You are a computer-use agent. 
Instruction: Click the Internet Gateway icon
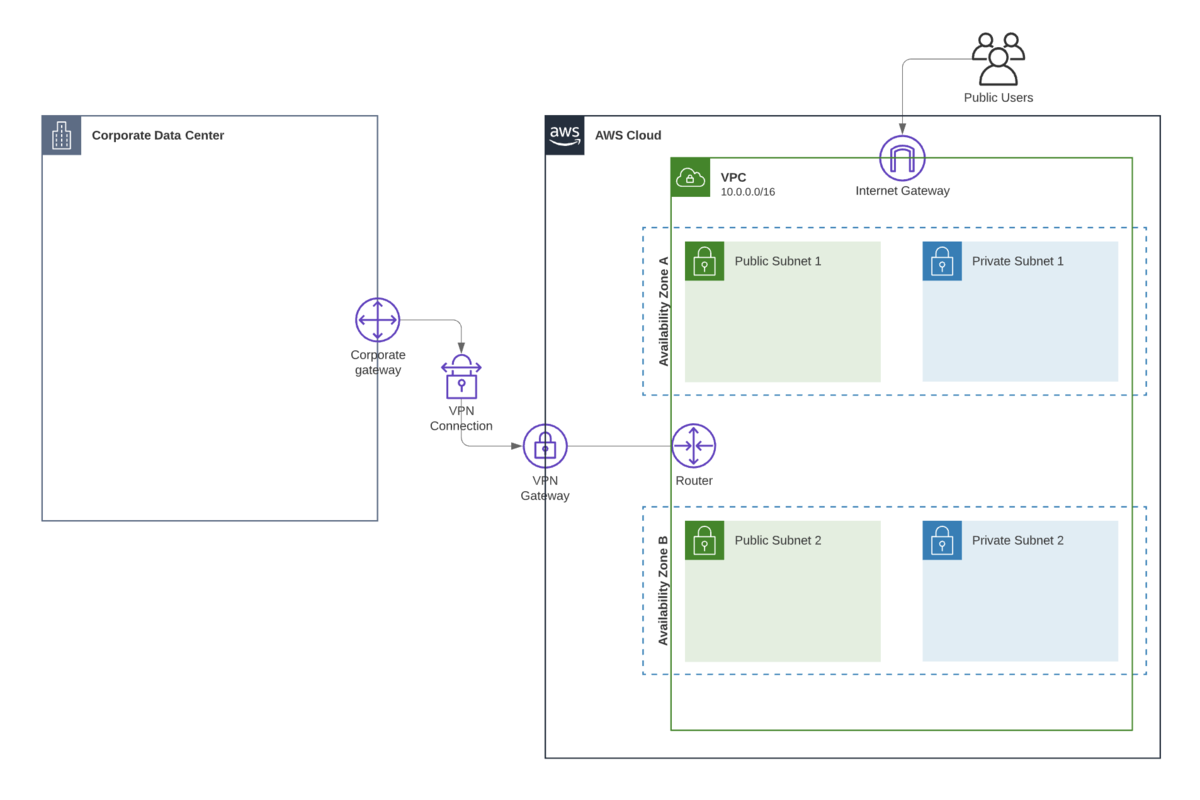902,159
